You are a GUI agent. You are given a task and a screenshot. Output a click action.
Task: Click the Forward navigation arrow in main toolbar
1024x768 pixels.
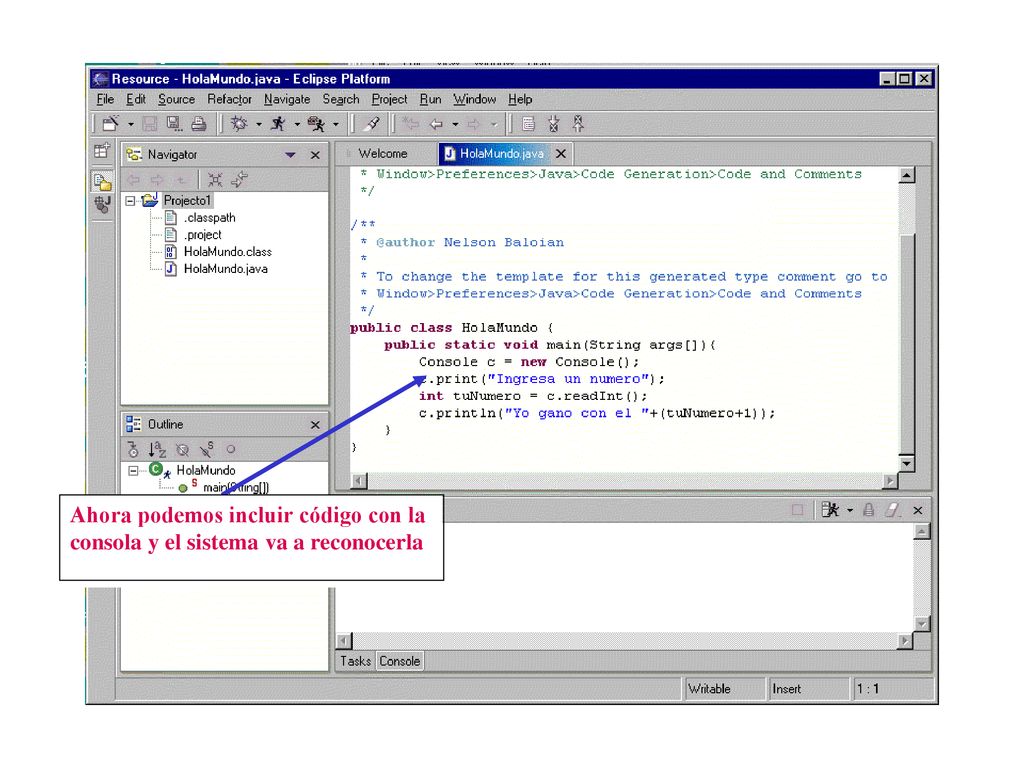click(x=474, y=124)
